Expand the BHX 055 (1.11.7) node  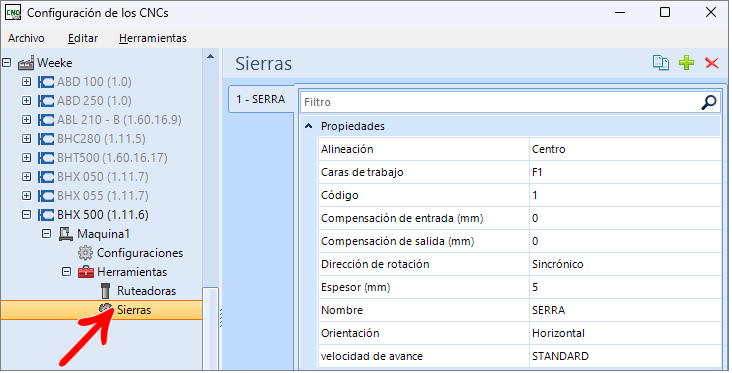click(x=27, y=196)
